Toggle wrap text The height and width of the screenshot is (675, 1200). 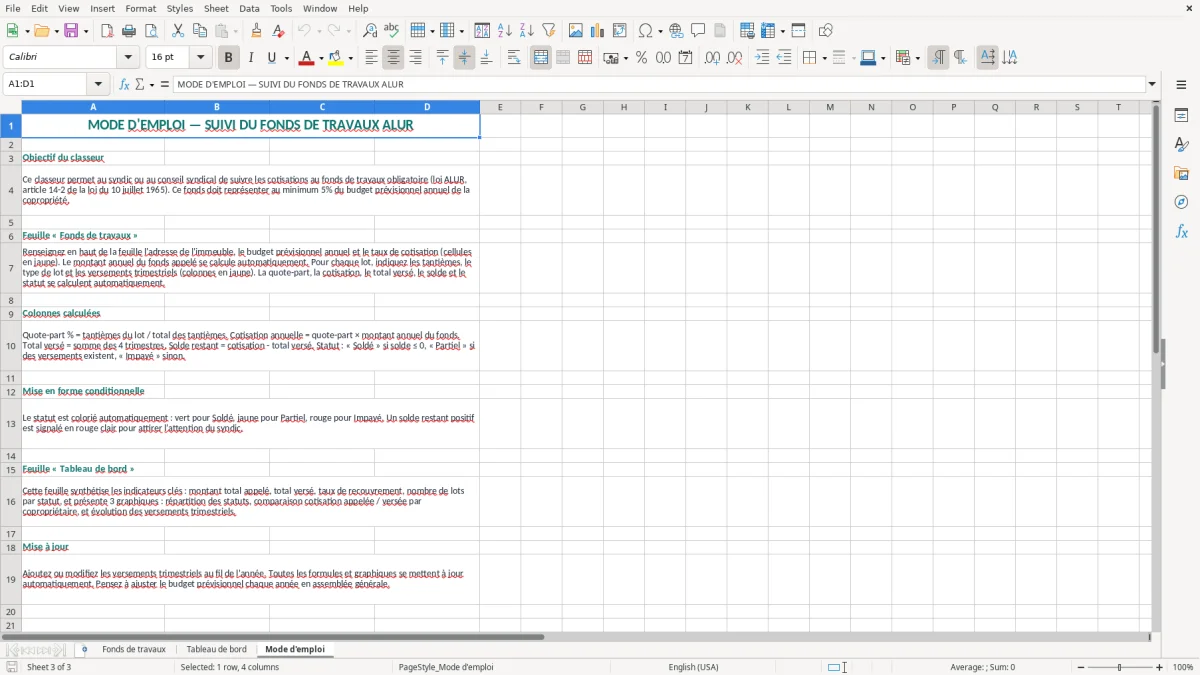click(x=514, y=58)
